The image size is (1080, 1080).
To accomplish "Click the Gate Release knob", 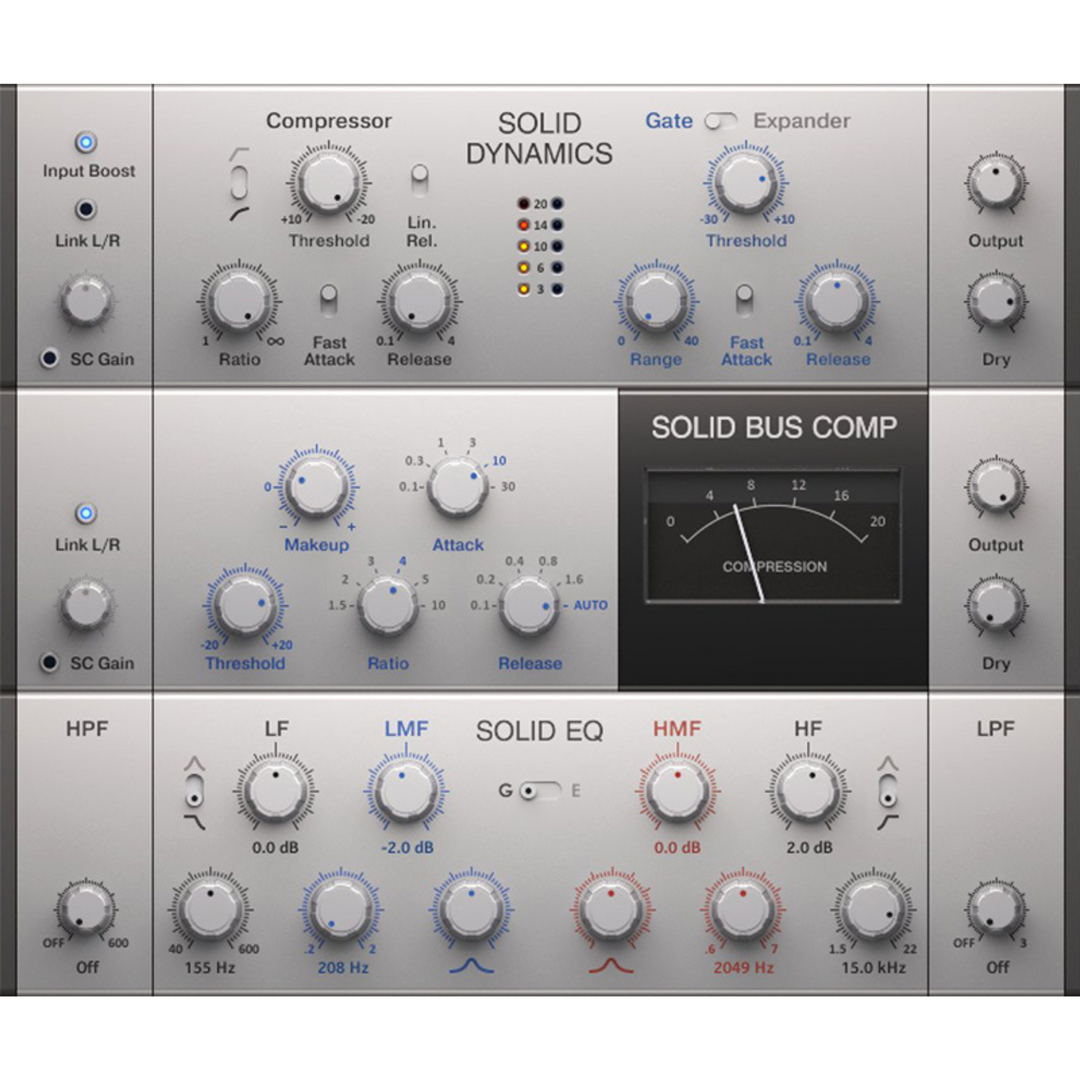I will [x=837, y=300].
